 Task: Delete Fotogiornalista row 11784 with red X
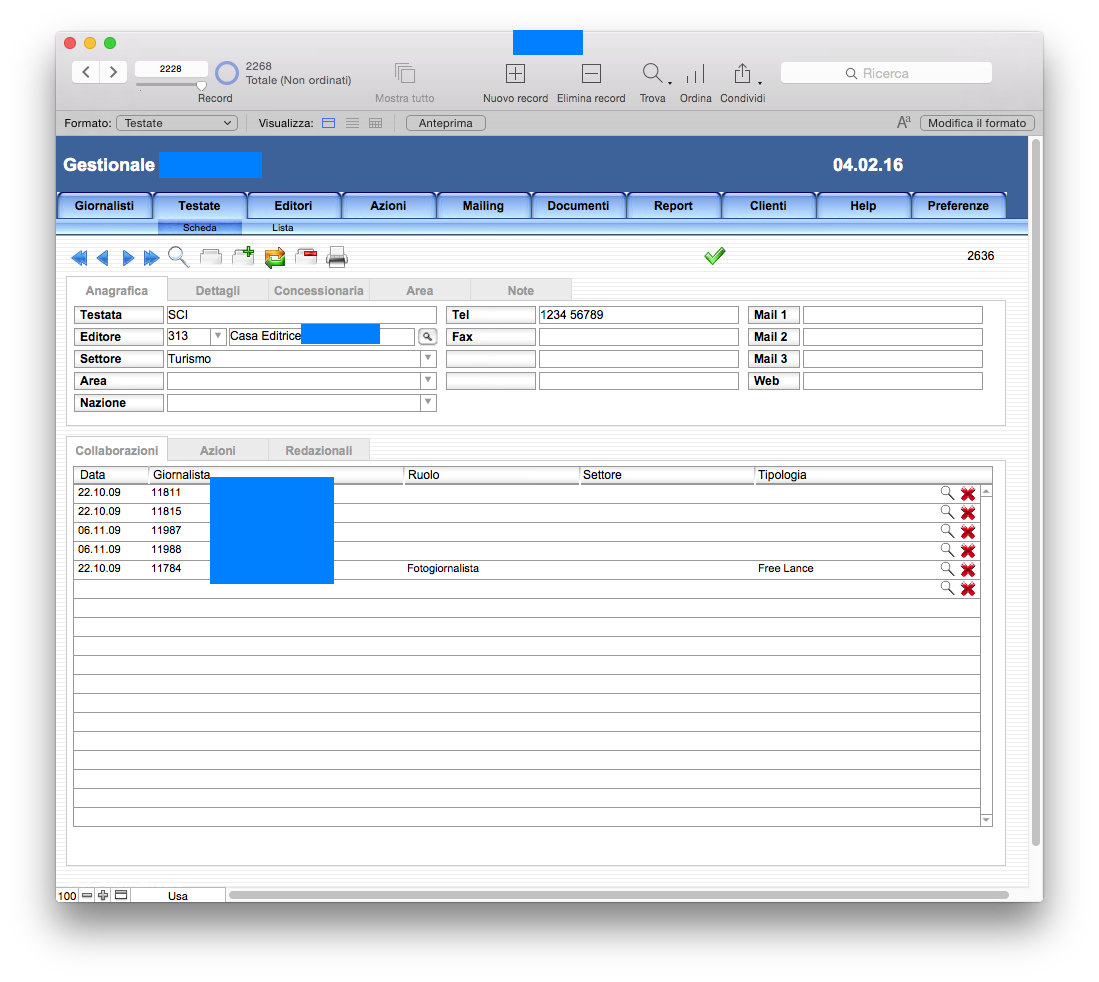pos(968,569)
